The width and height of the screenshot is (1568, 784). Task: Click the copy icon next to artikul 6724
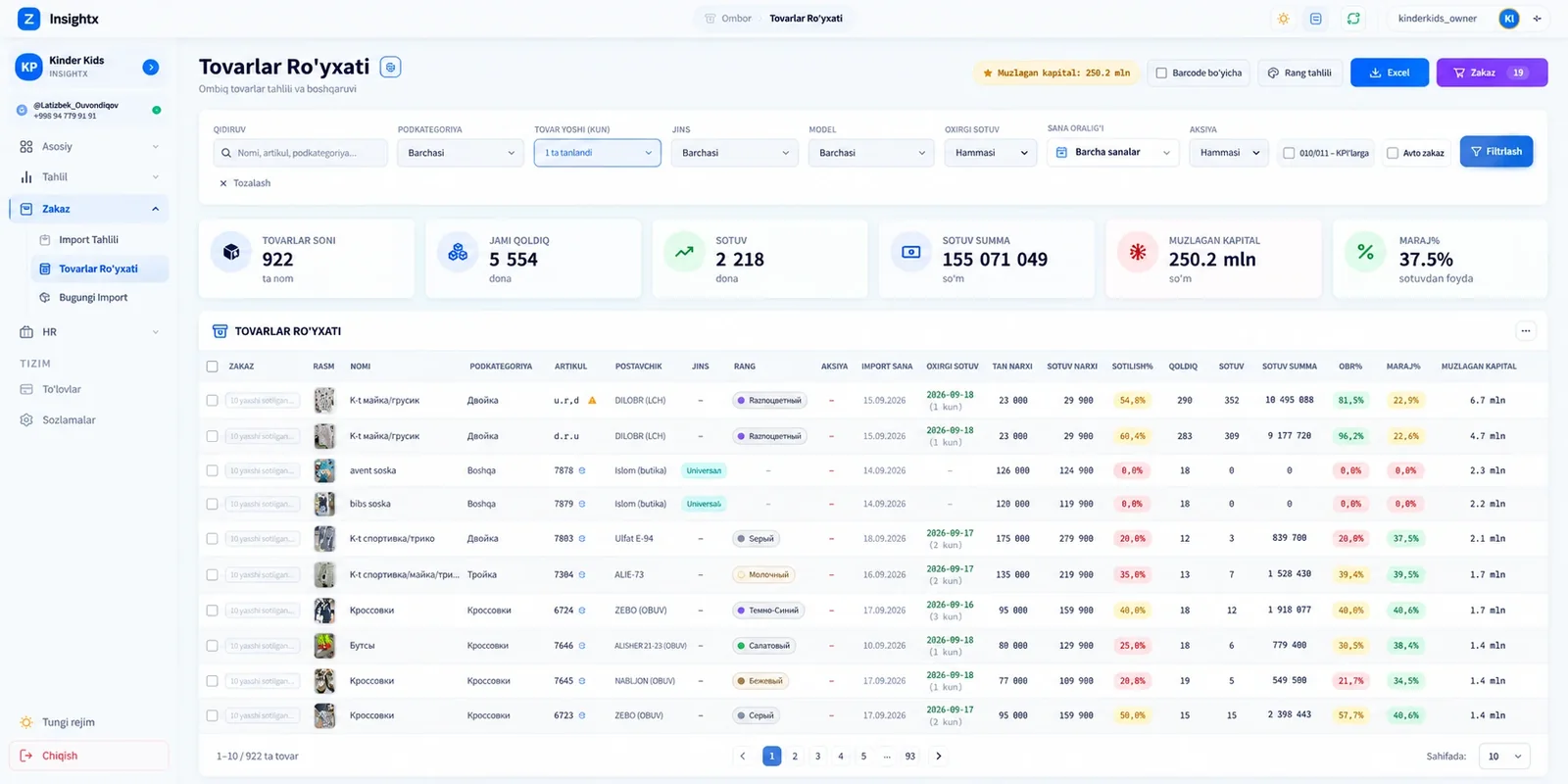coord(582,611)
